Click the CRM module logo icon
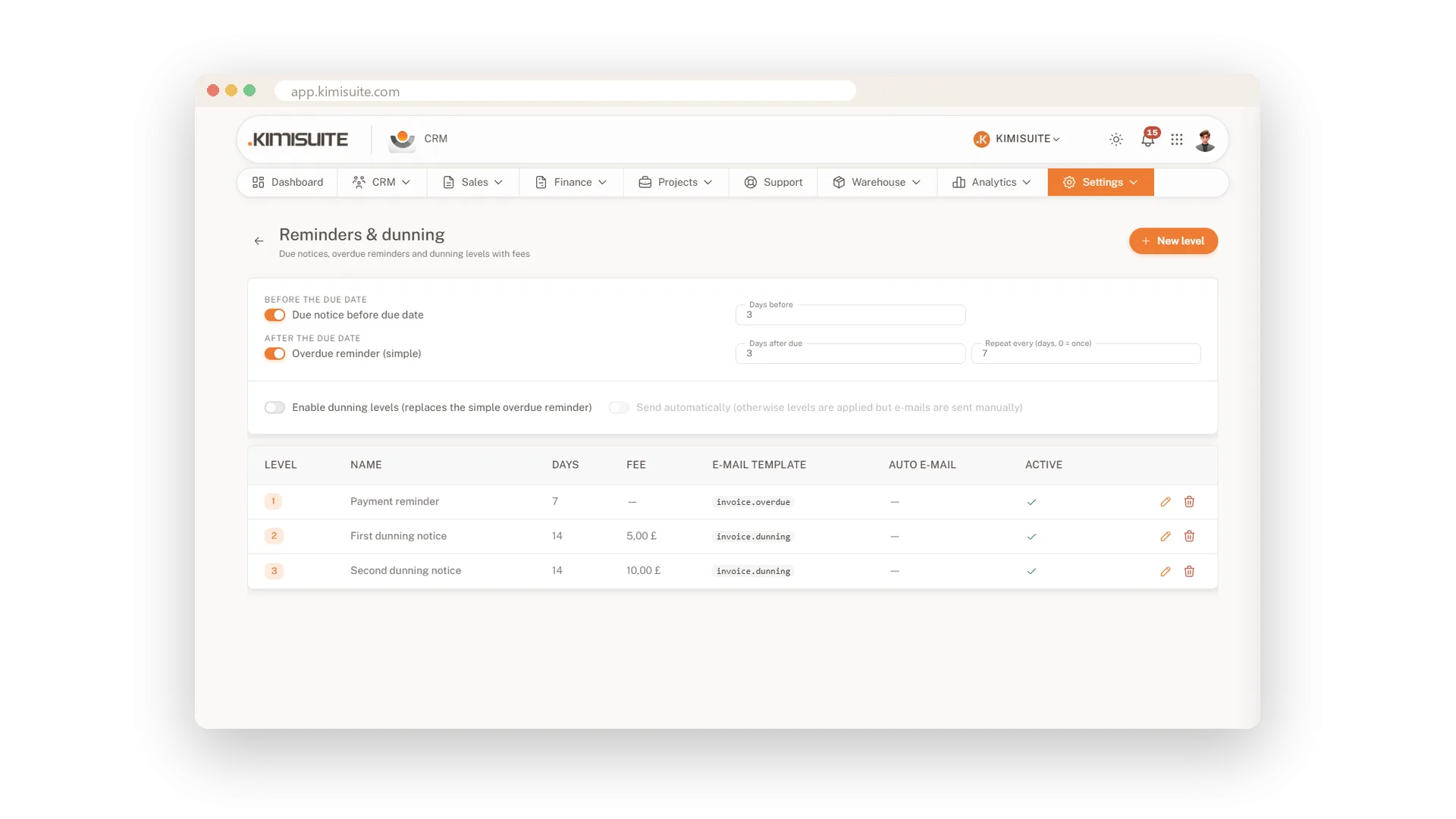This screenshot has height=819, width=1456. 402,140
